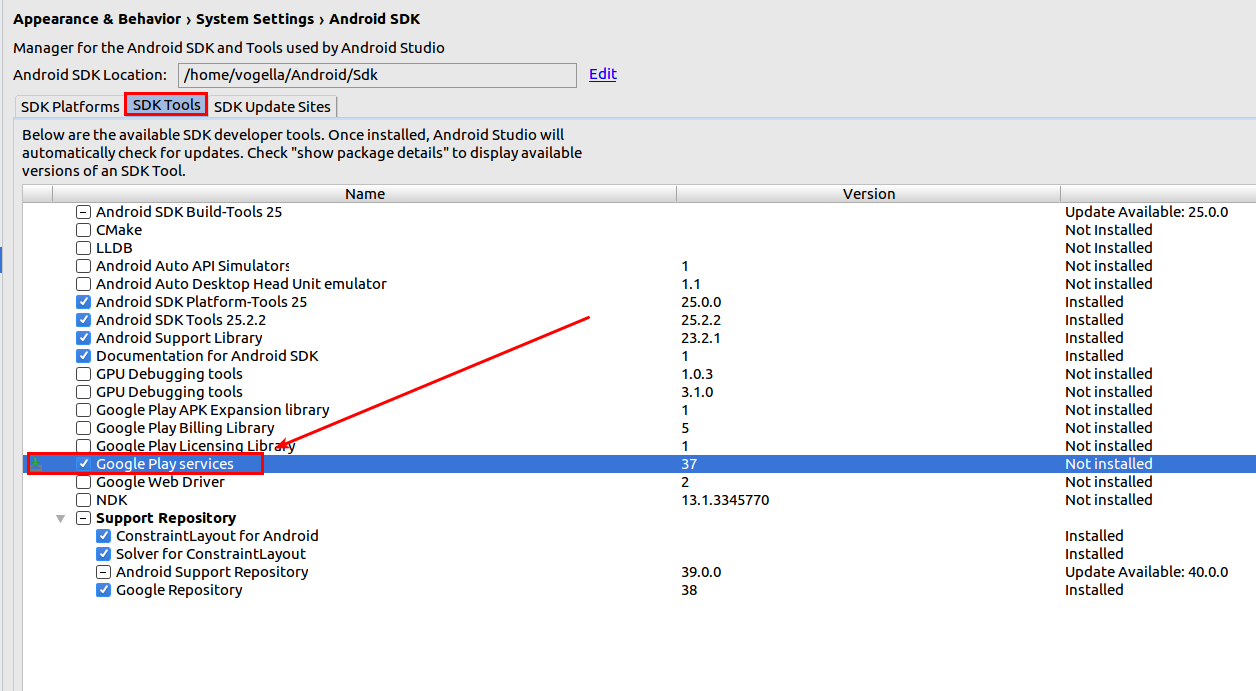1256x691 pixels.
Task: Uncheck Android SDK Tools 25.2.2
Action: 84,320
